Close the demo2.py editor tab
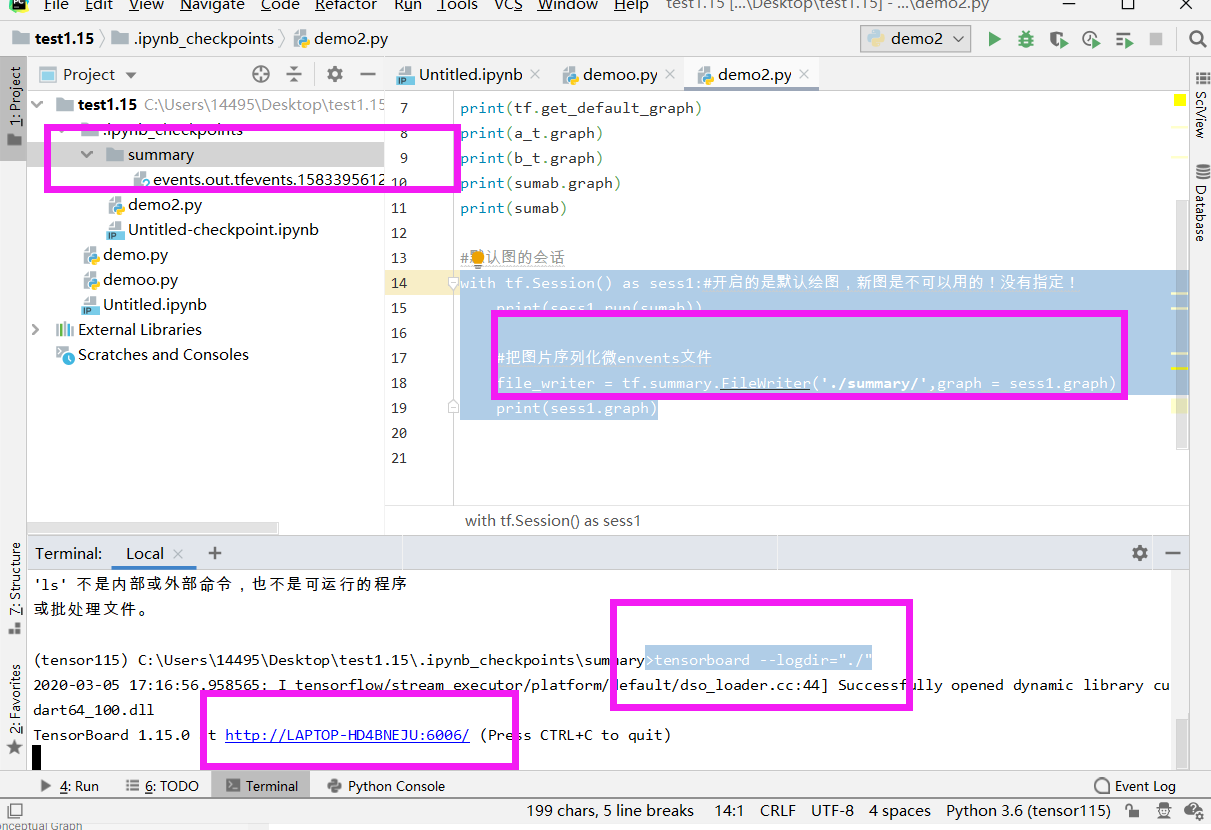 pos(804,74)
